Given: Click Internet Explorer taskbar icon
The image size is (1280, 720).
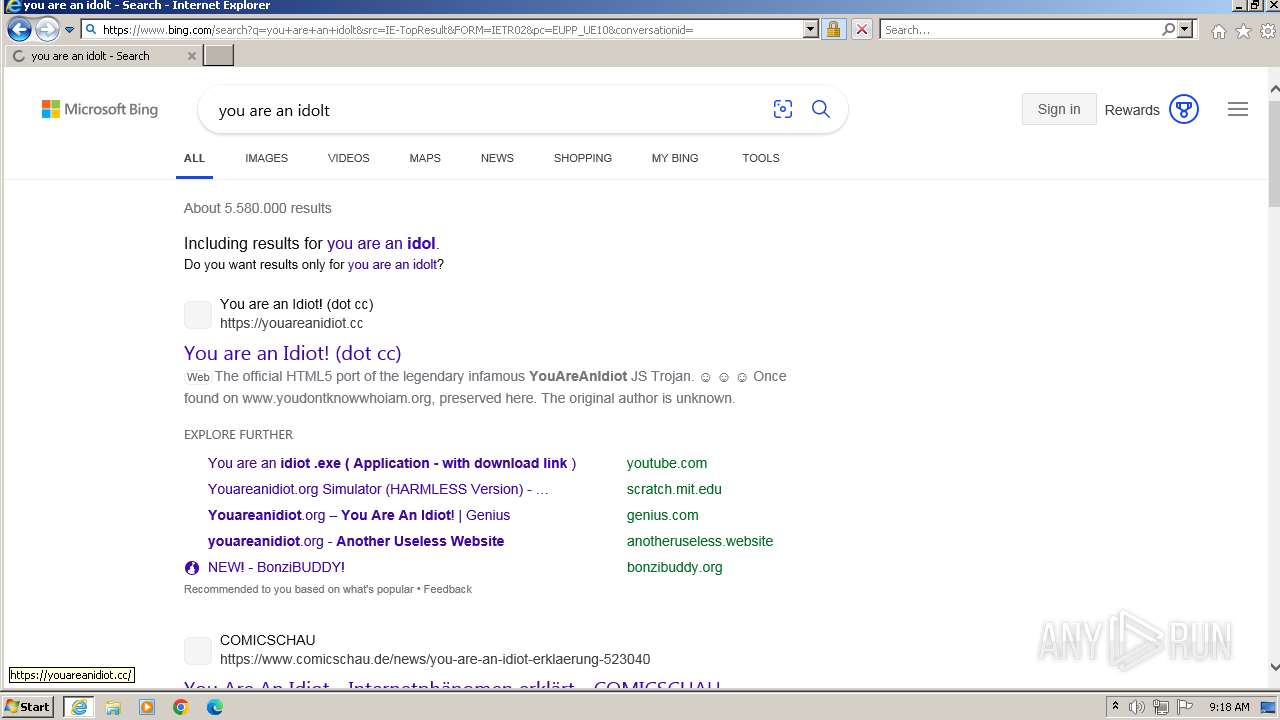Looking at the screenshot, I should tap(78, 707).
